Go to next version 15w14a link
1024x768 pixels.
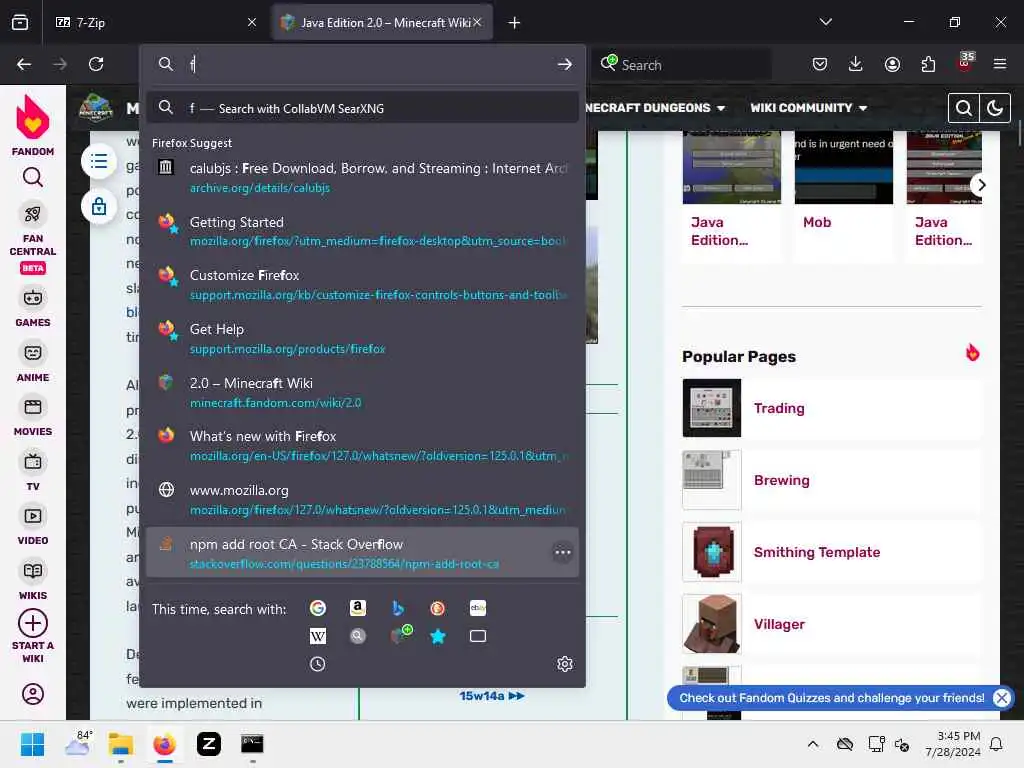tap(491, 696)
